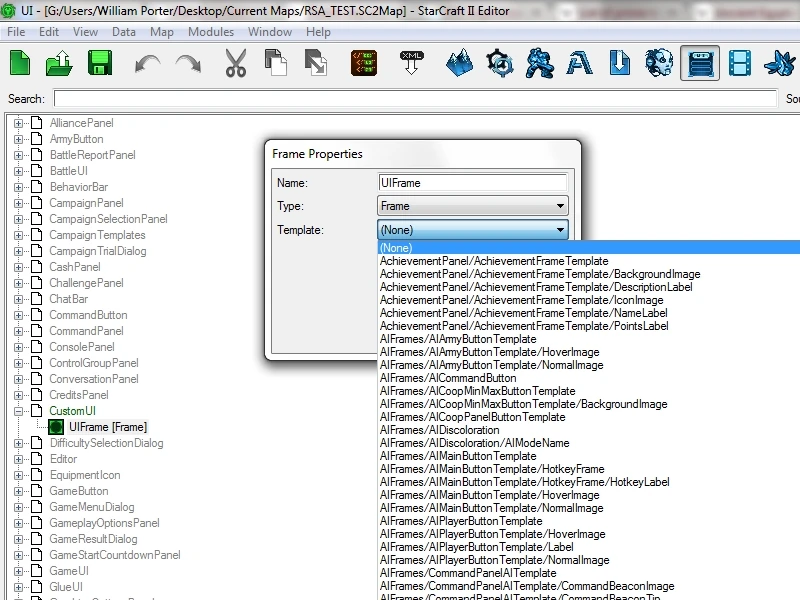Open the Window menu
This screenshot has width=800, height=600.
click(270, 32)
